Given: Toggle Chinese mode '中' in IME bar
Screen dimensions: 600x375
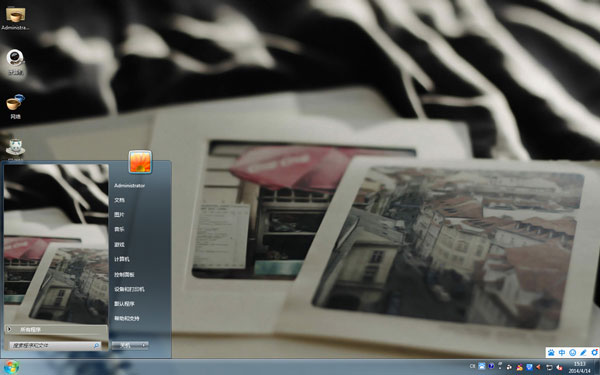Looking at the screenshot, I should (562, 352).
